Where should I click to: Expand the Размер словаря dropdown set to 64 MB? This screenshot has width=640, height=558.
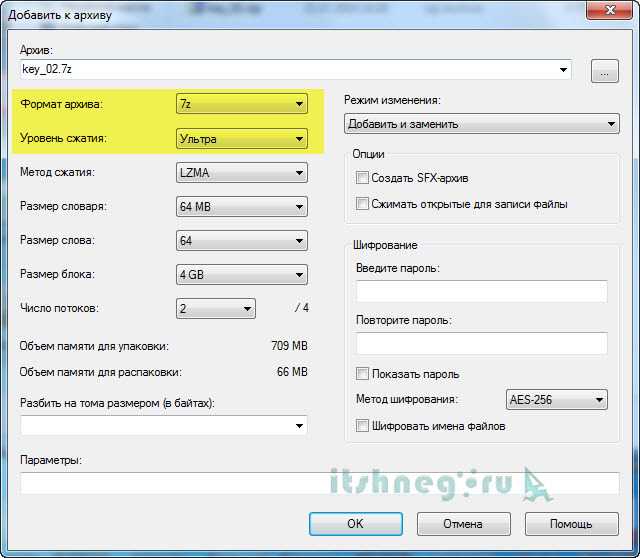[242, 207]
